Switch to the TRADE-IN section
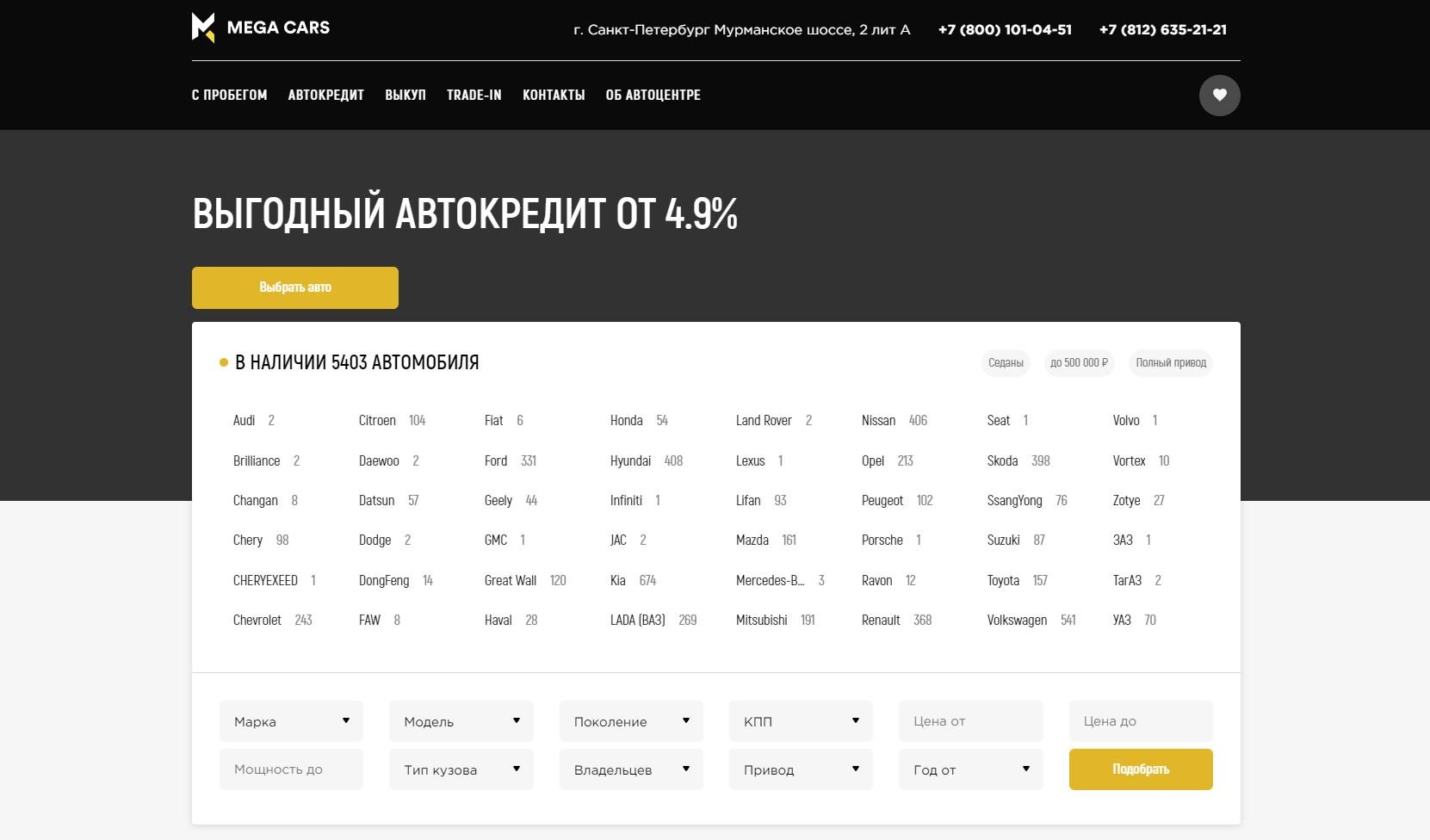The height and width of the screenshot is (840, 1430). point(474,96)
